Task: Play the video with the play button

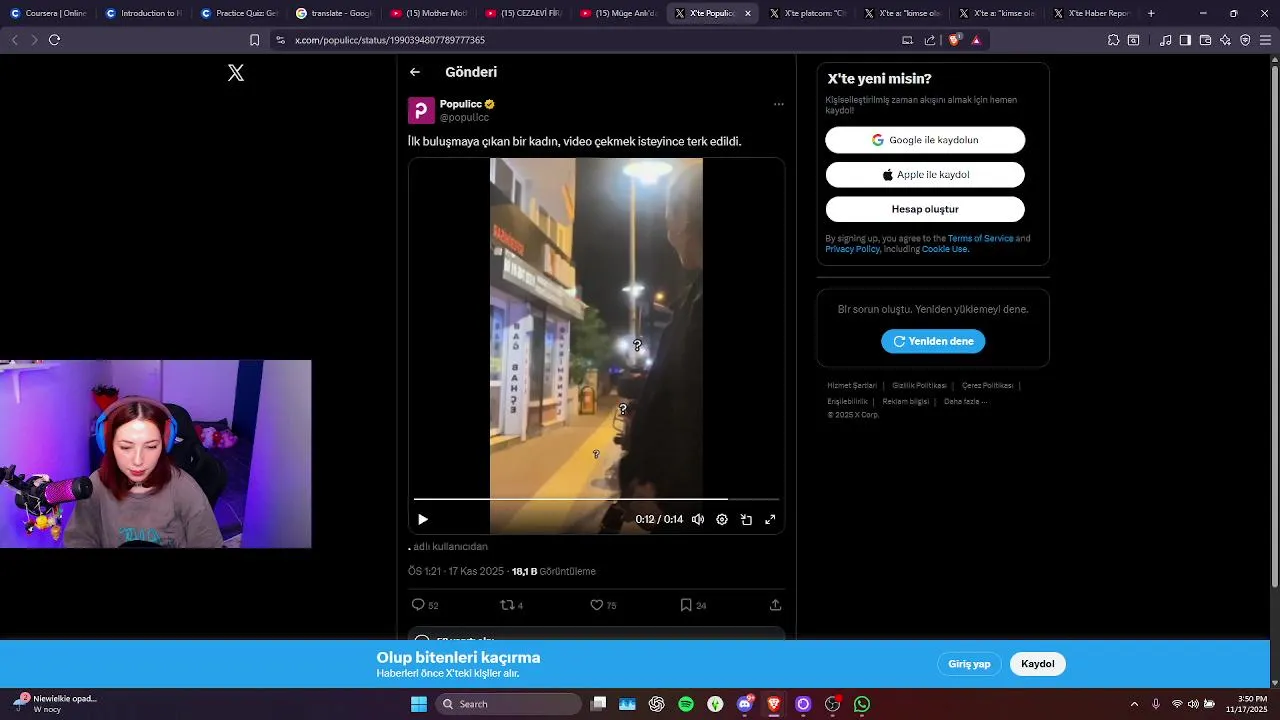Action: pos(423,519)
